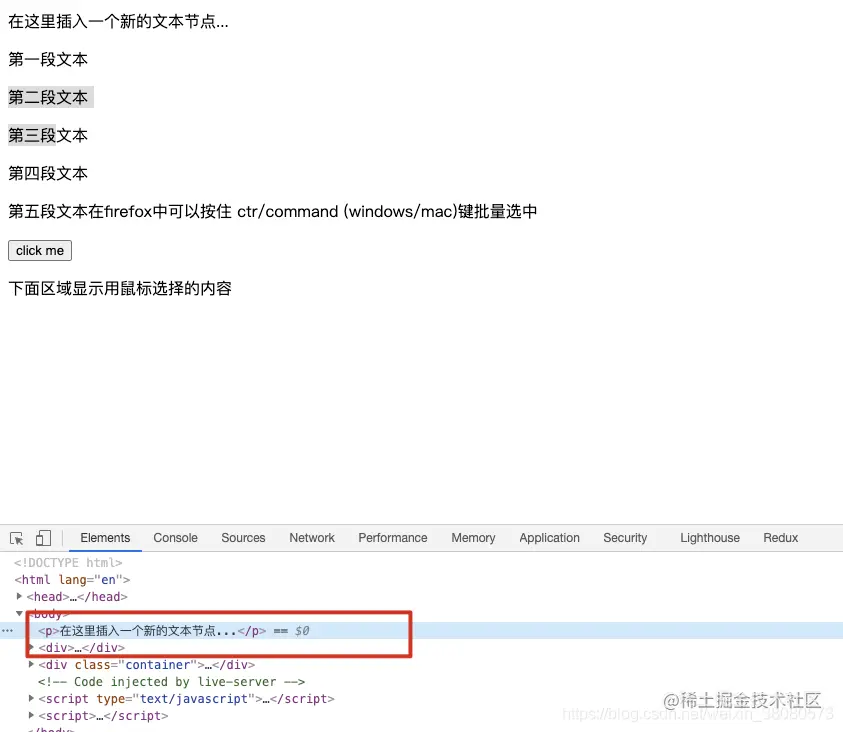Switch to the Memory tab
This screenshot has width=843, height=732.
(473, 538)
